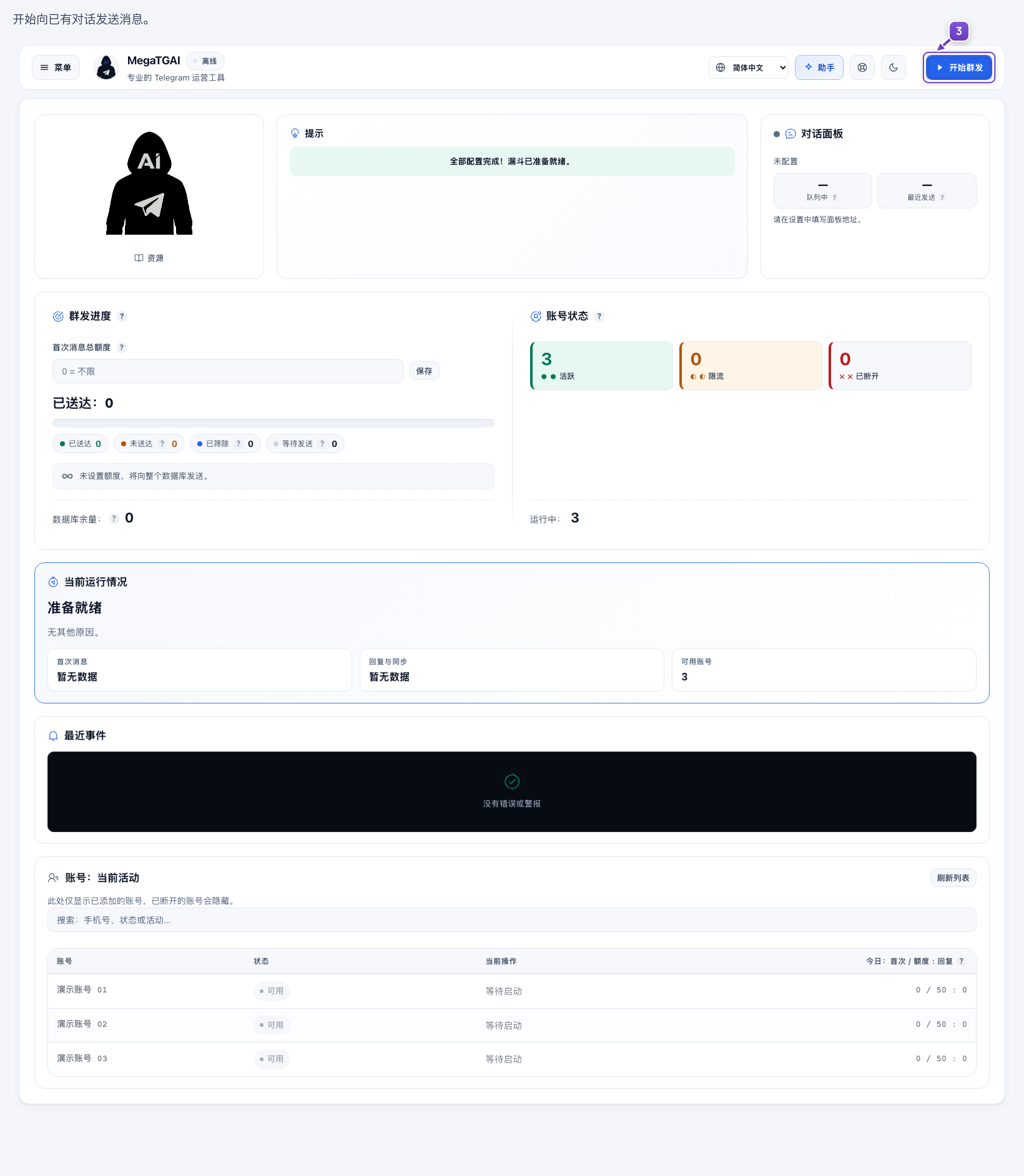Focus the account search field
Screen dimensions: 1024x1176
[x=512, y=920]
